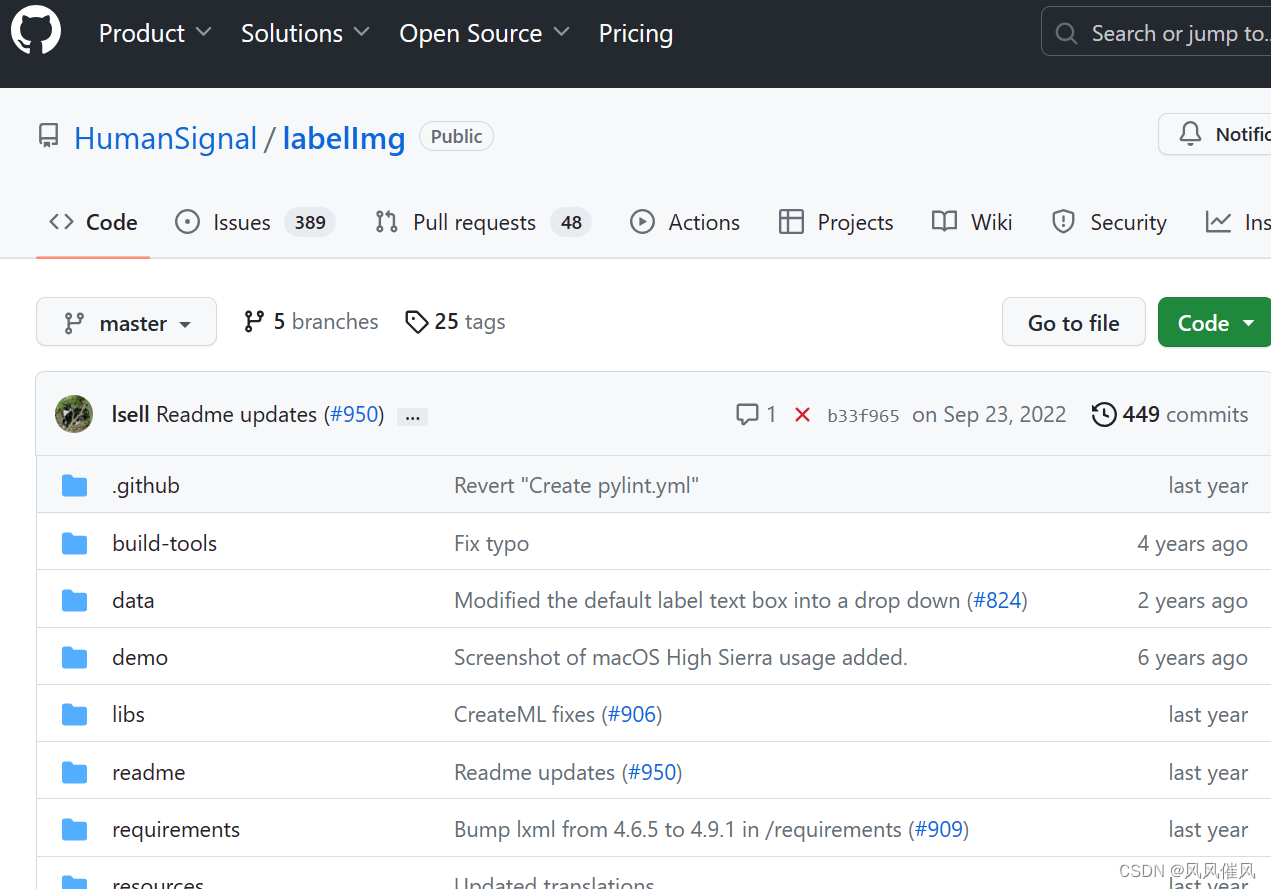The width and height of the screenshot is (1271, 889).
Task: Open lsell author link
Action: pyautogui.click(x=131, y=414)
